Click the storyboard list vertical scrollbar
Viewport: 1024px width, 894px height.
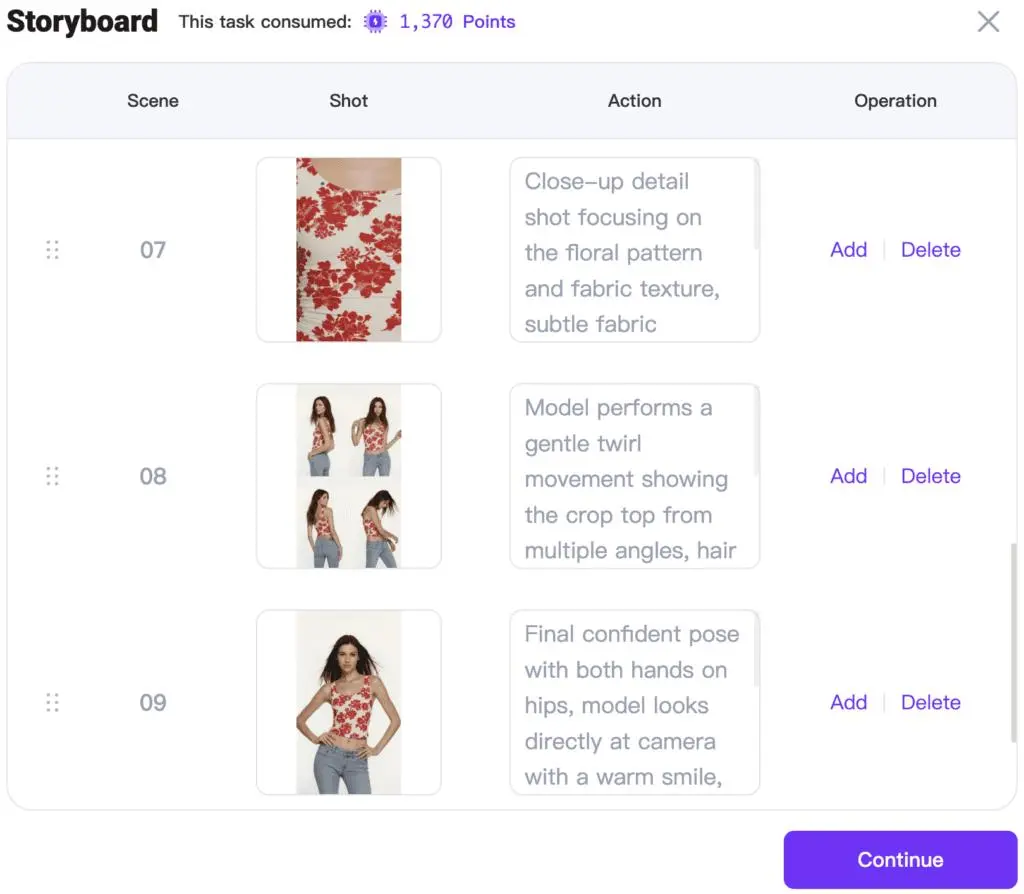point(1013,643)
